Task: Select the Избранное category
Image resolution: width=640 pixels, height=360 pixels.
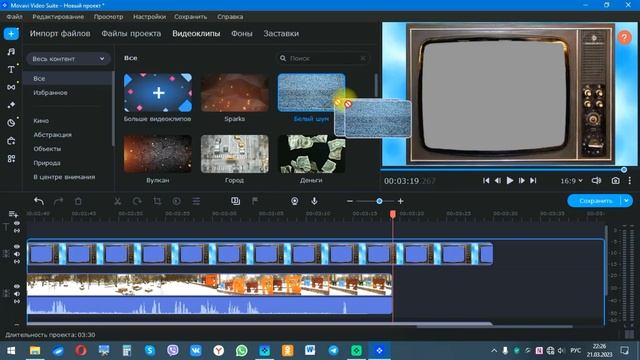Action: [50, 93]
